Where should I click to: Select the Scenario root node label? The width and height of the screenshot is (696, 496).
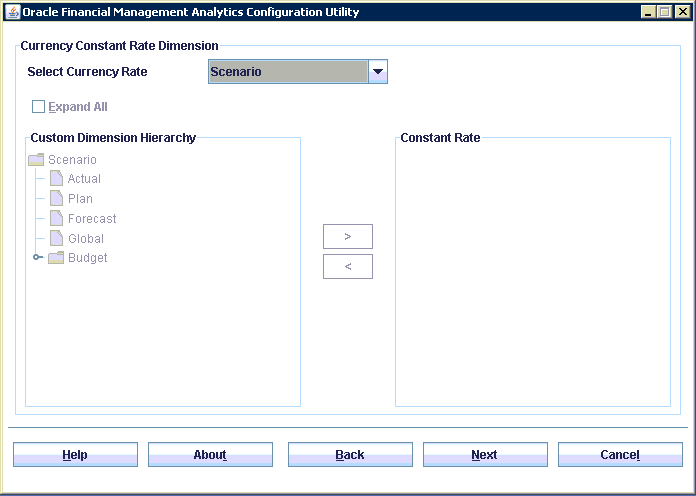pyautogui.click(x=72, y=159)
